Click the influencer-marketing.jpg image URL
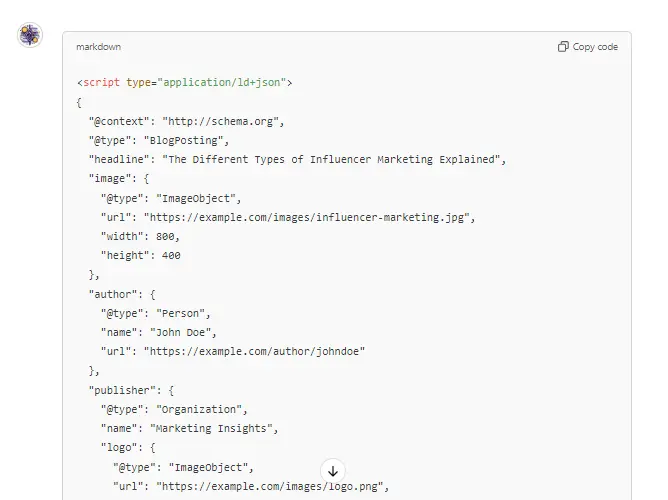The width and height of the screenshot is (668, 500). pyautogui.click(x=309, y=217)
